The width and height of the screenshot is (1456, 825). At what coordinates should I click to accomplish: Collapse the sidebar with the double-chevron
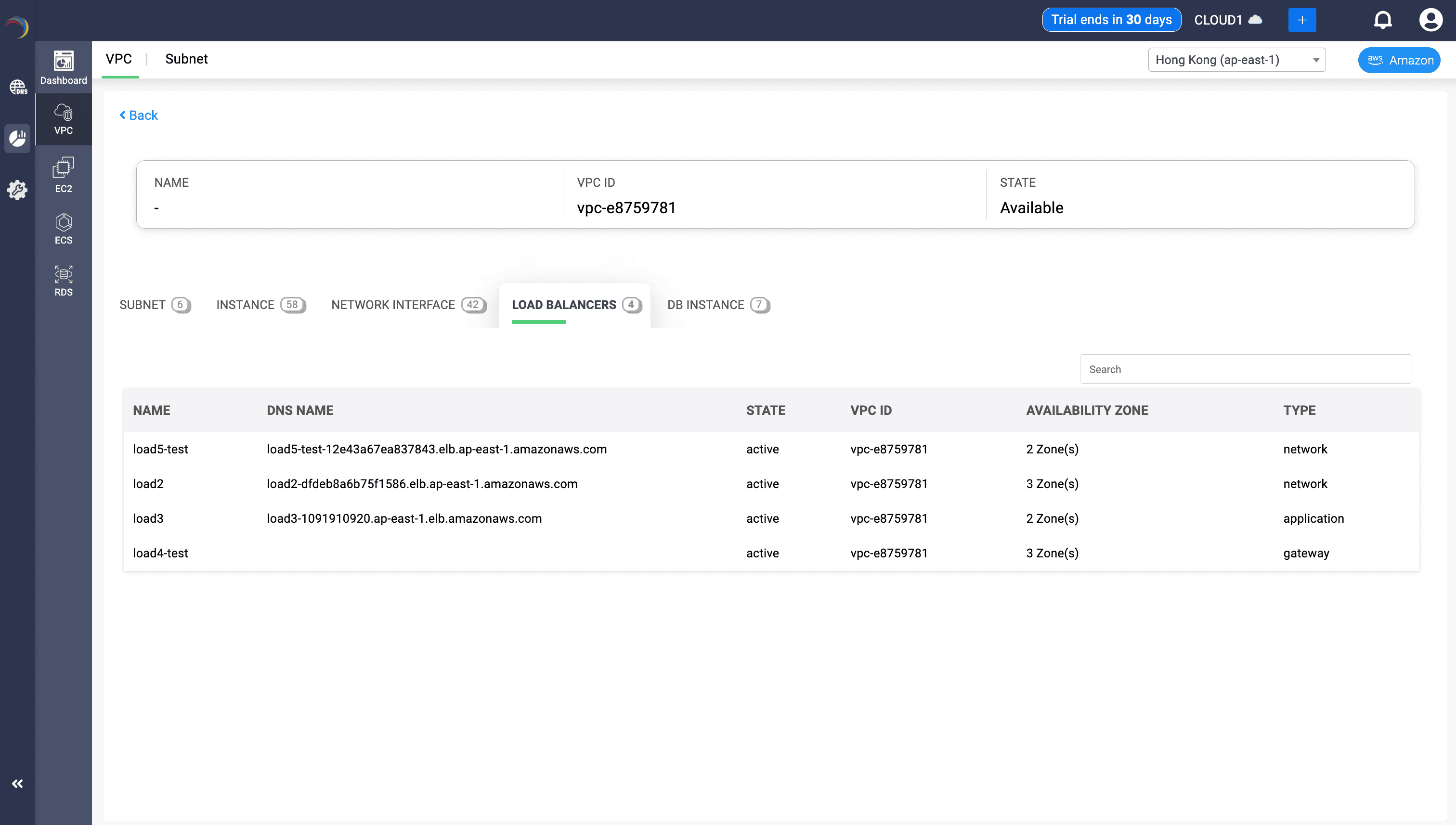coord(17,784)
